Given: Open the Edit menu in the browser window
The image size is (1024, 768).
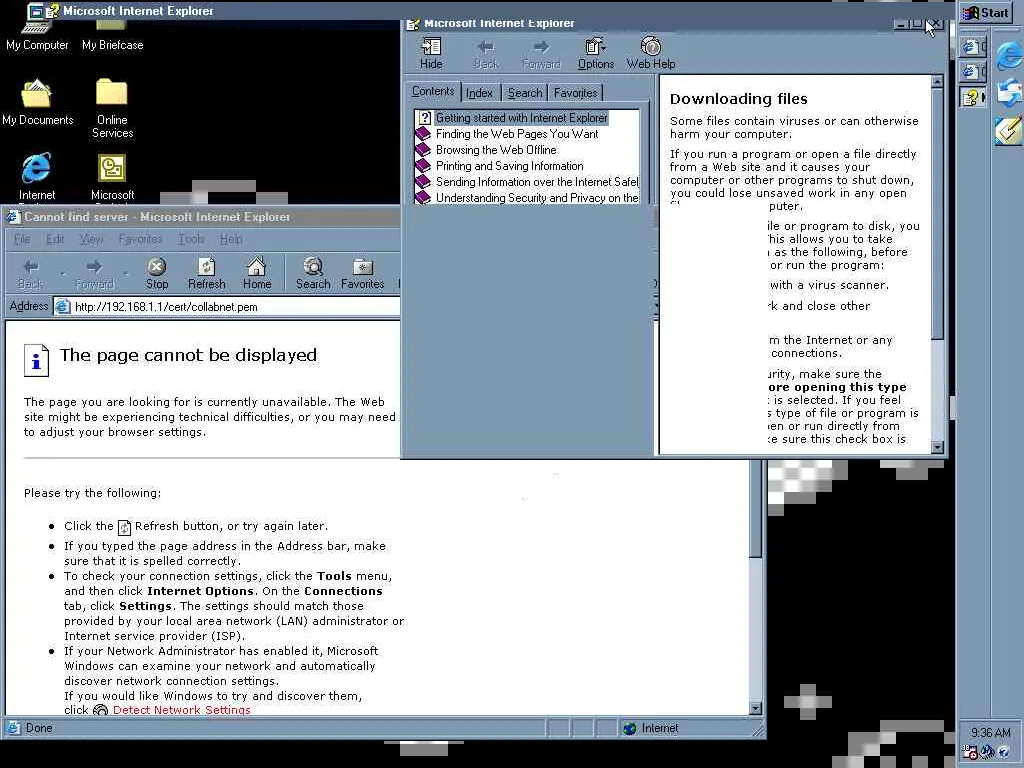Looking at the screenshot, I should 55,239.
